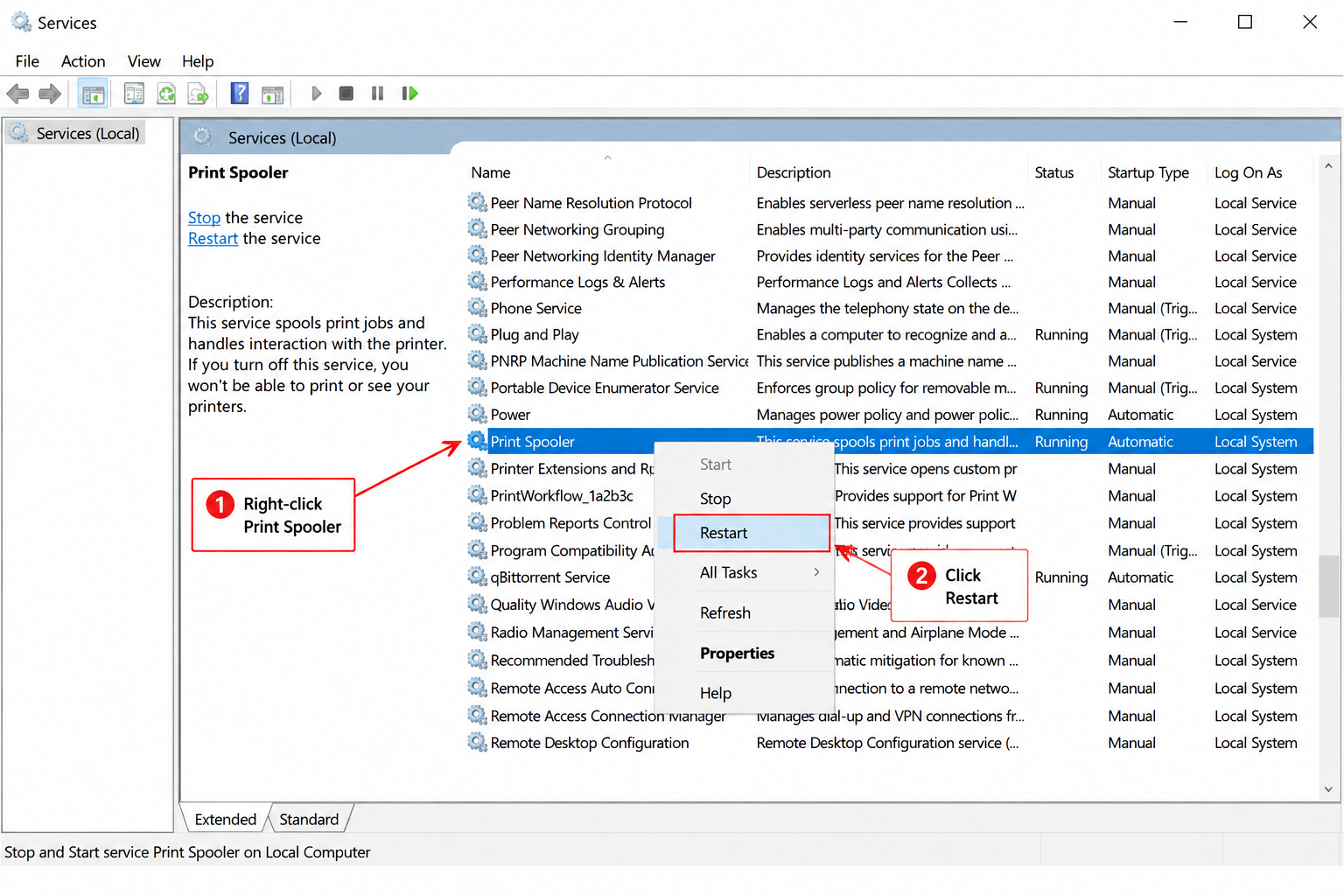Choose Stop in the context menu

(x=745, y=499)
